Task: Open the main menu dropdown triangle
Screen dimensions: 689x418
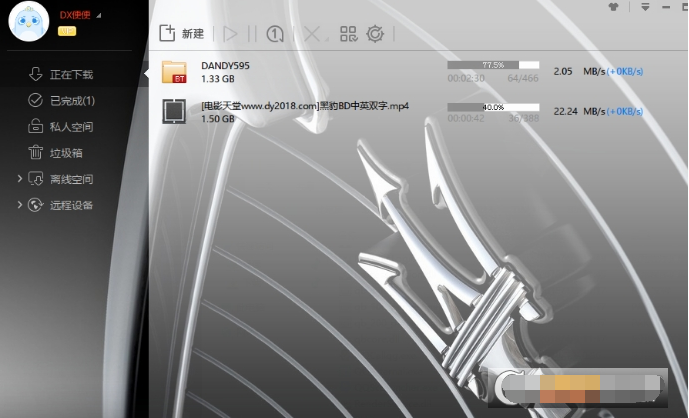Action: (x=645, y=7)
